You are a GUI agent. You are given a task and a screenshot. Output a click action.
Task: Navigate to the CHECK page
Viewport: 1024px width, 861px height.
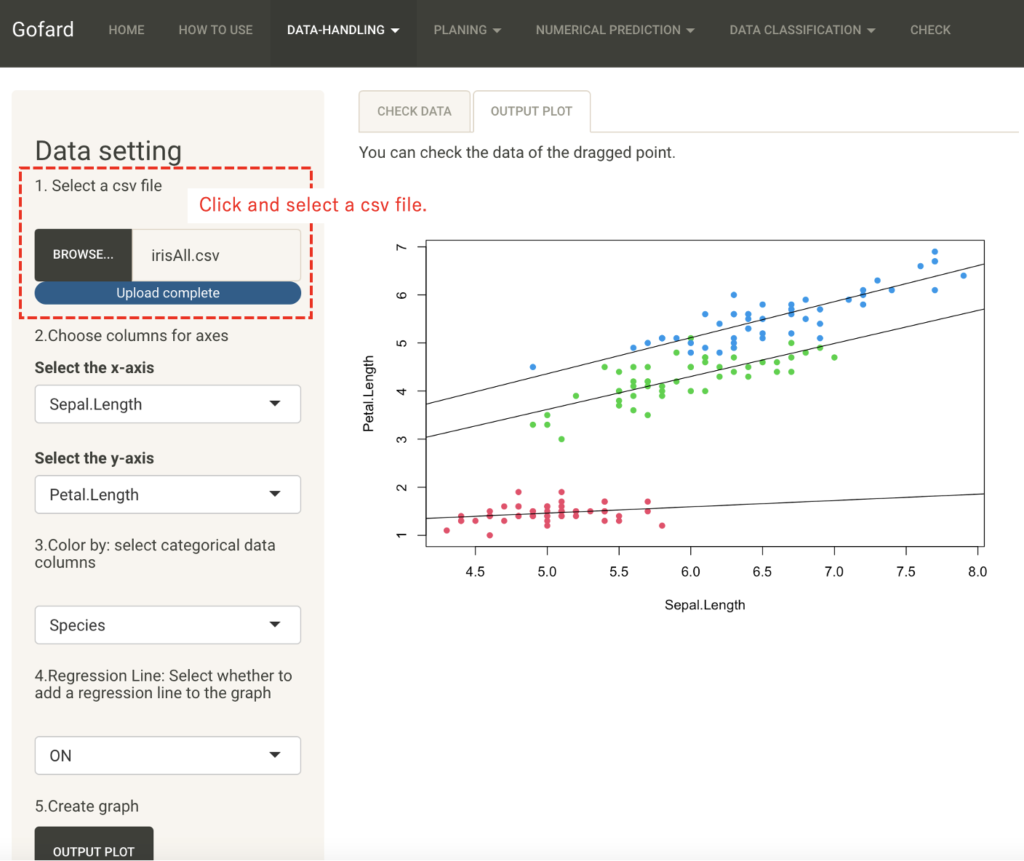pyautogui.click(x=930, y=30)
